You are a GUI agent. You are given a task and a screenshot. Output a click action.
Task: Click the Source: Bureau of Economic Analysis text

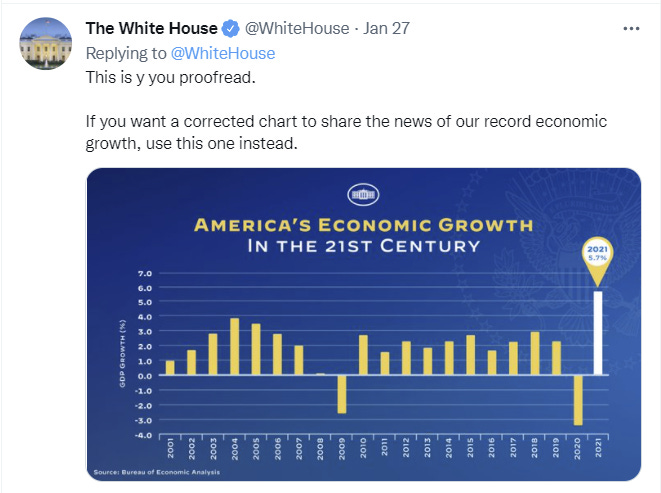click(x=157, y=472)
